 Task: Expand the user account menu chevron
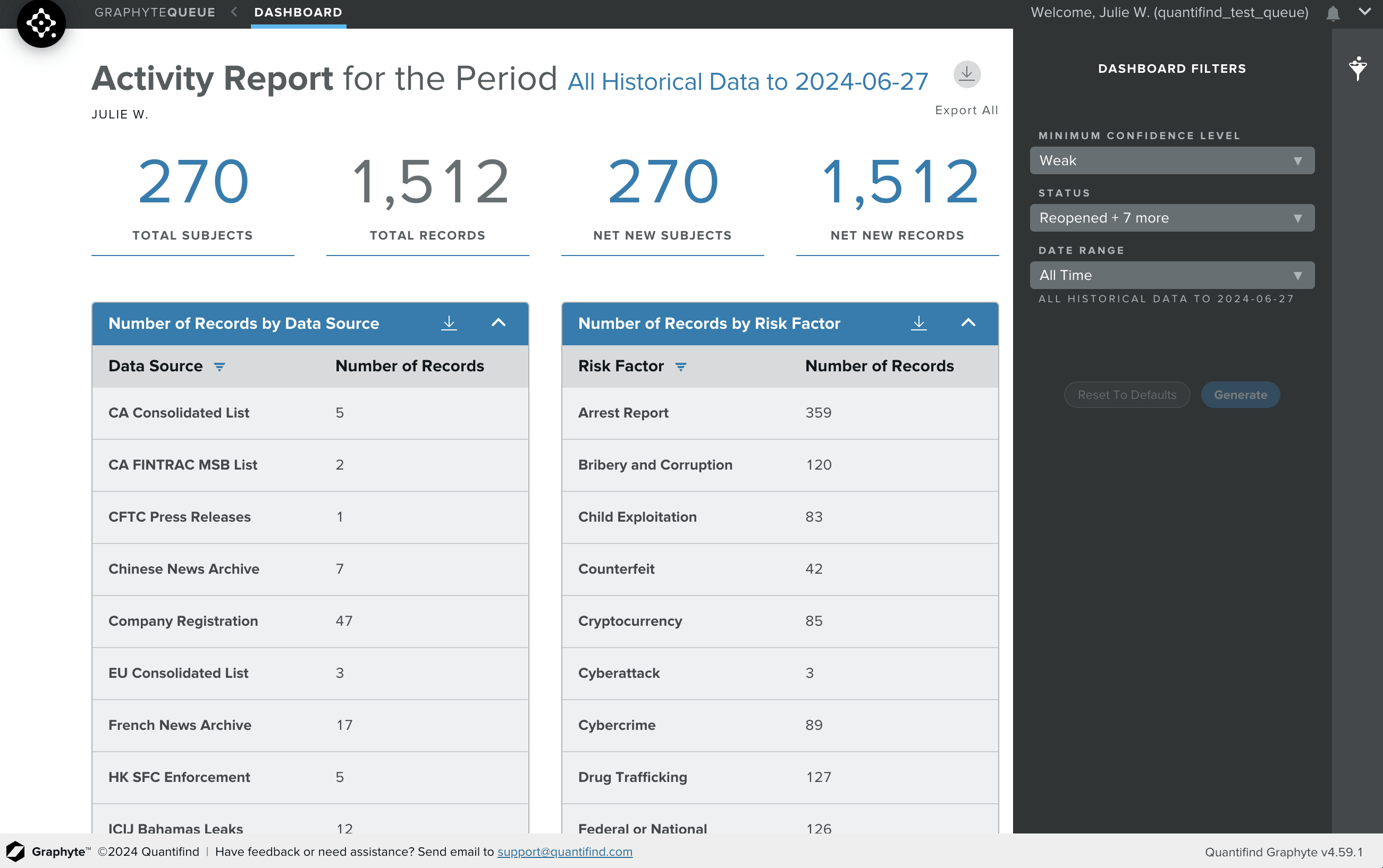pos(1364,12)
